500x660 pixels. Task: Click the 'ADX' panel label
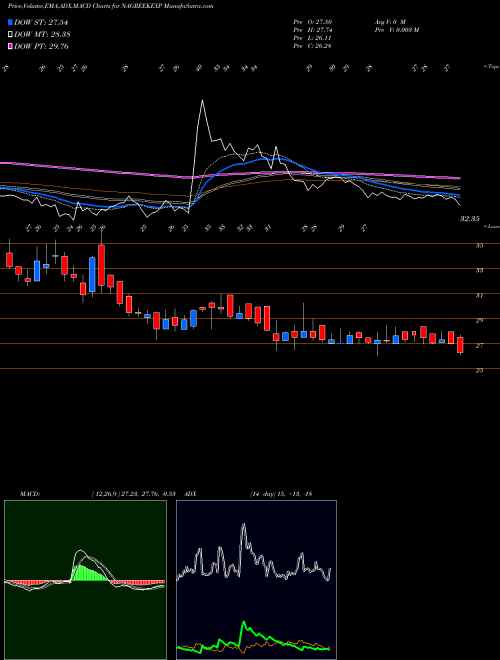[x=191, y=494]
